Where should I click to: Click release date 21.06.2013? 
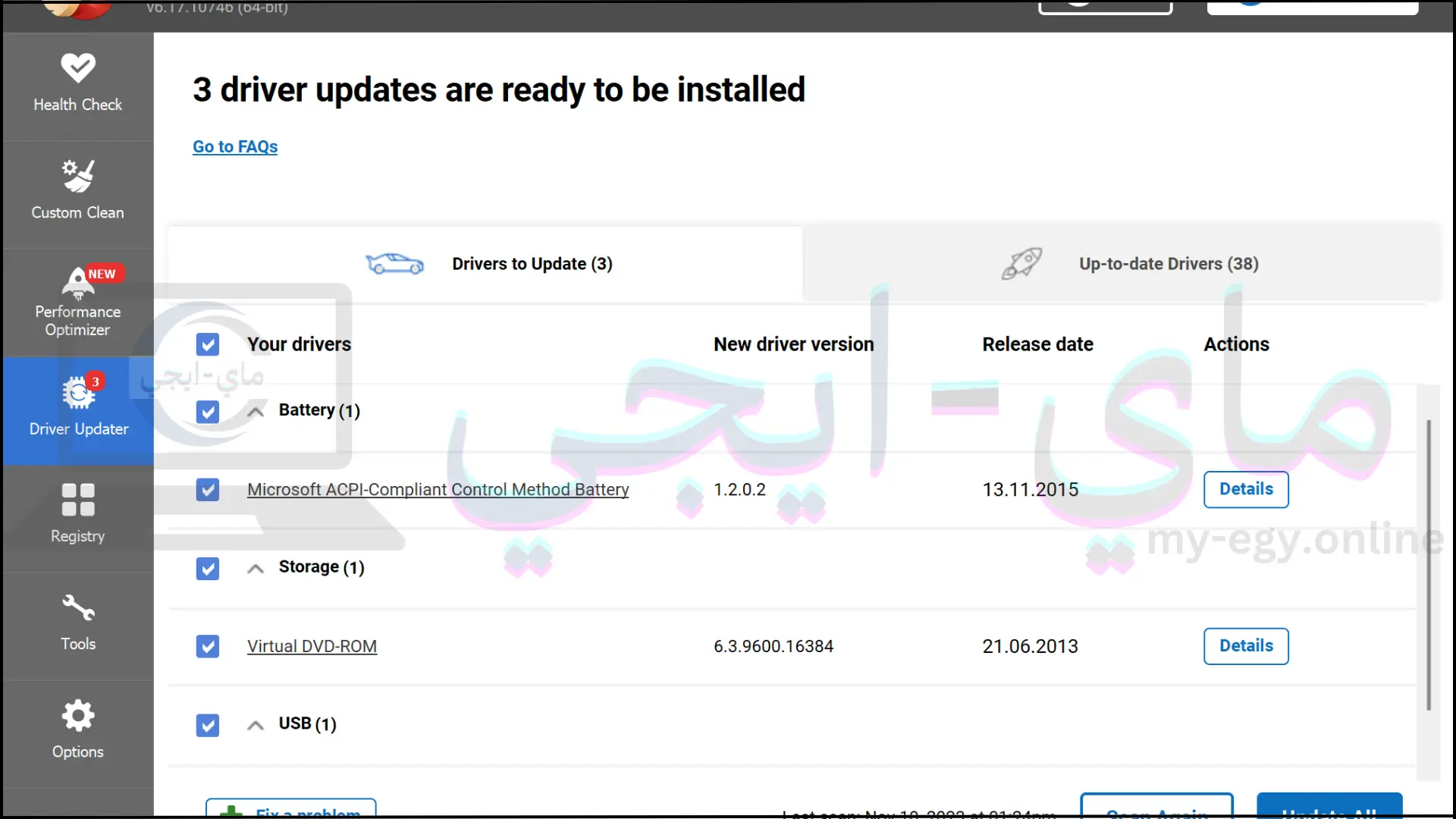point(1030,646)
